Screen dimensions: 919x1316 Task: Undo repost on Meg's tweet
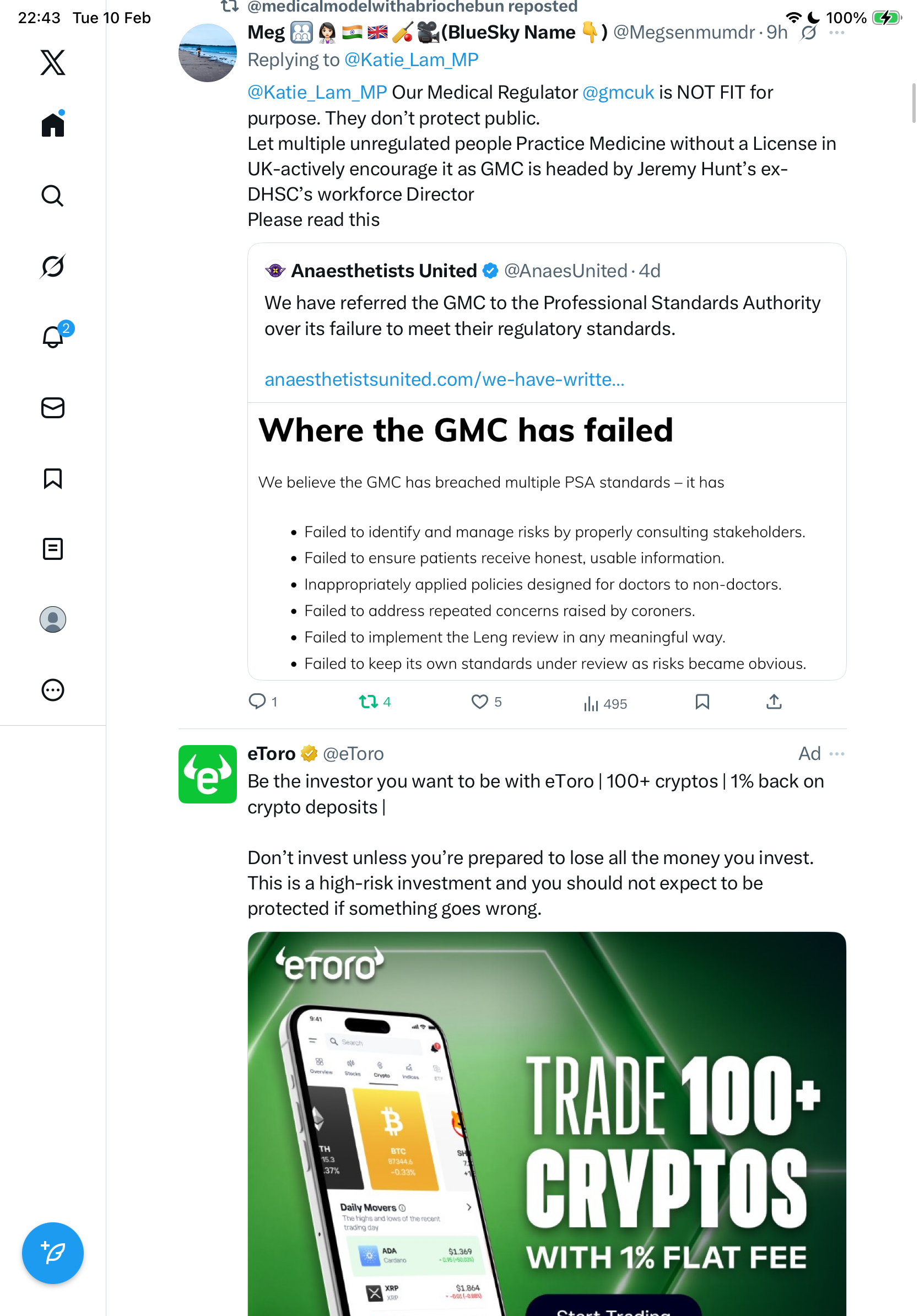click(369, 702)
